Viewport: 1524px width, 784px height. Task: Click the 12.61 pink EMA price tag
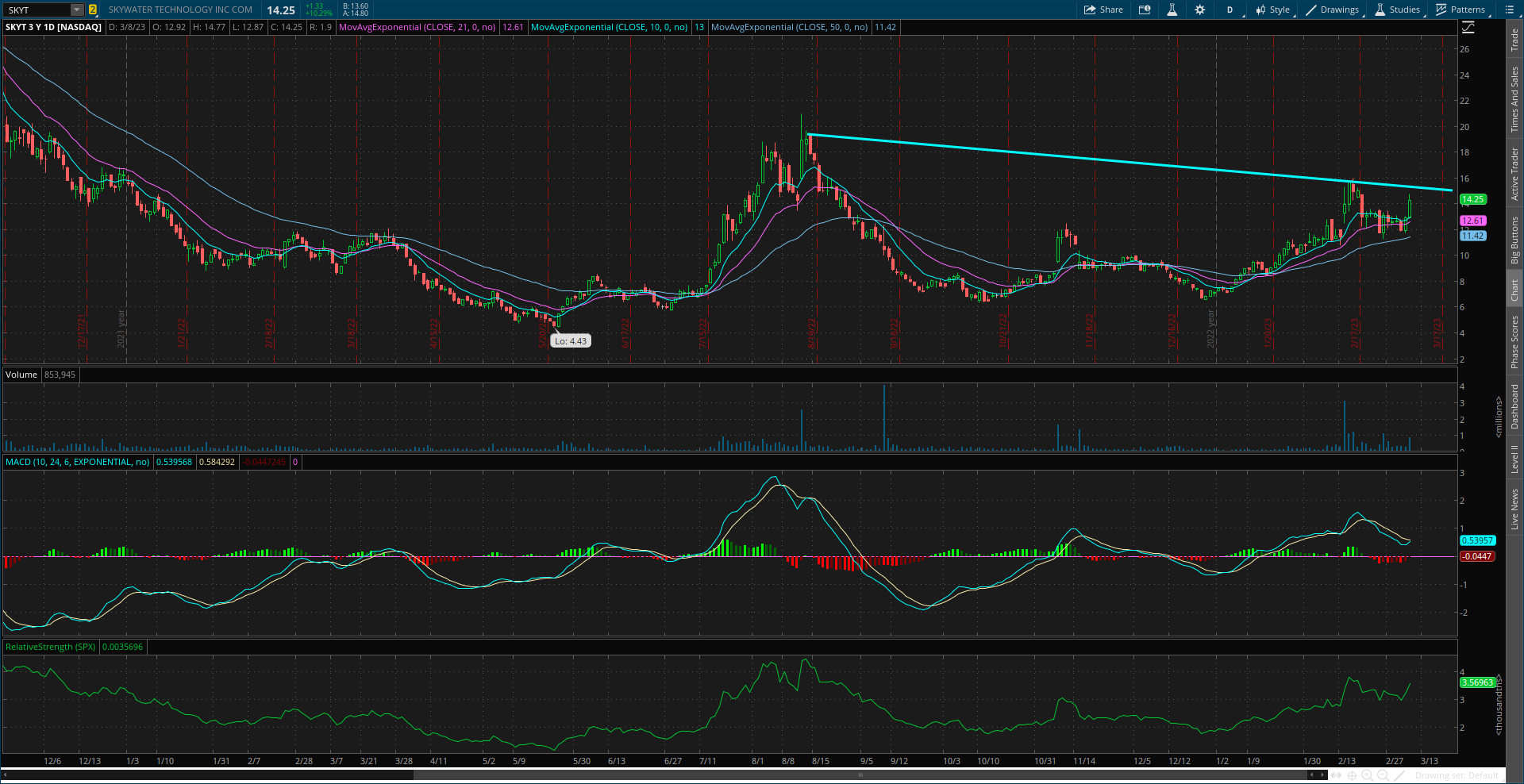tap(1472, 221)
